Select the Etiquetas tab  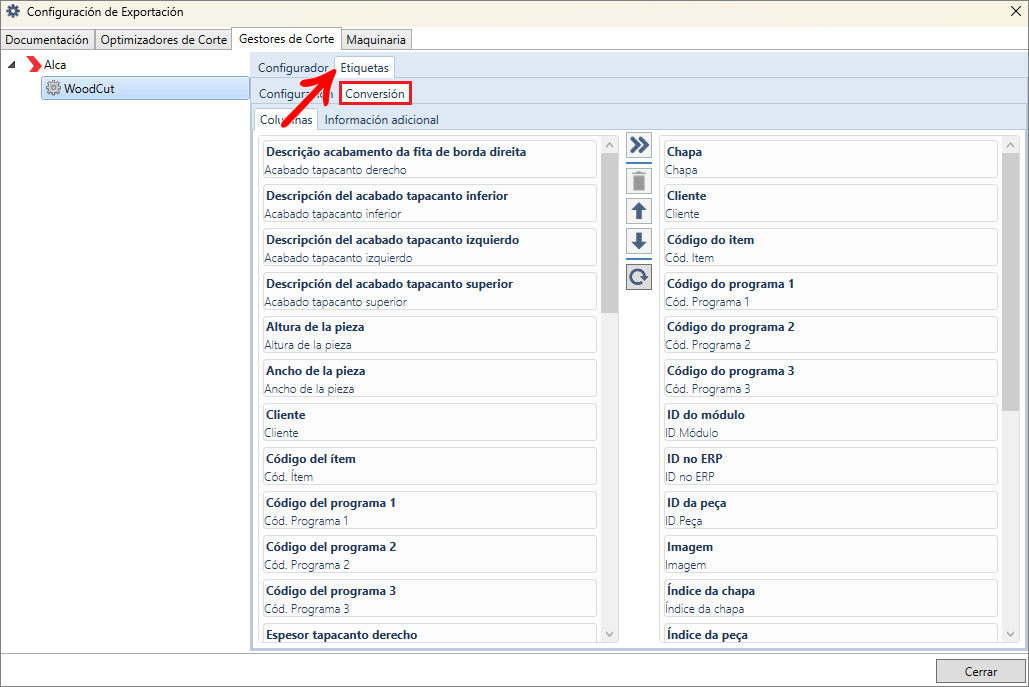[365, 68]
